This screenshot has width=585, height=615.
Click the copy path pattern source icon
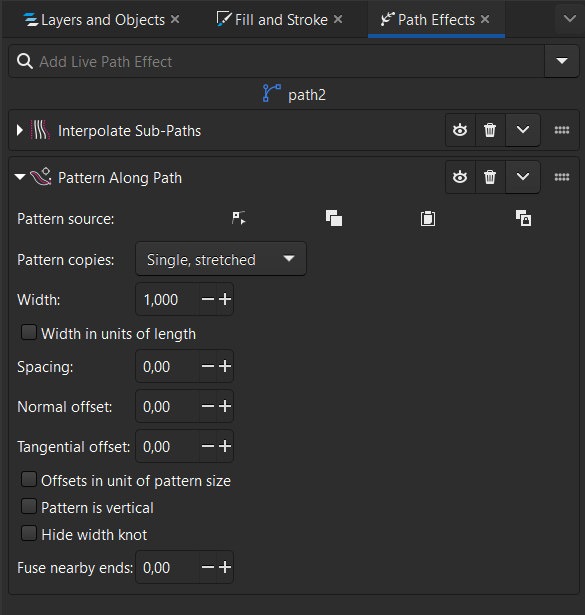tap(334, 218)
